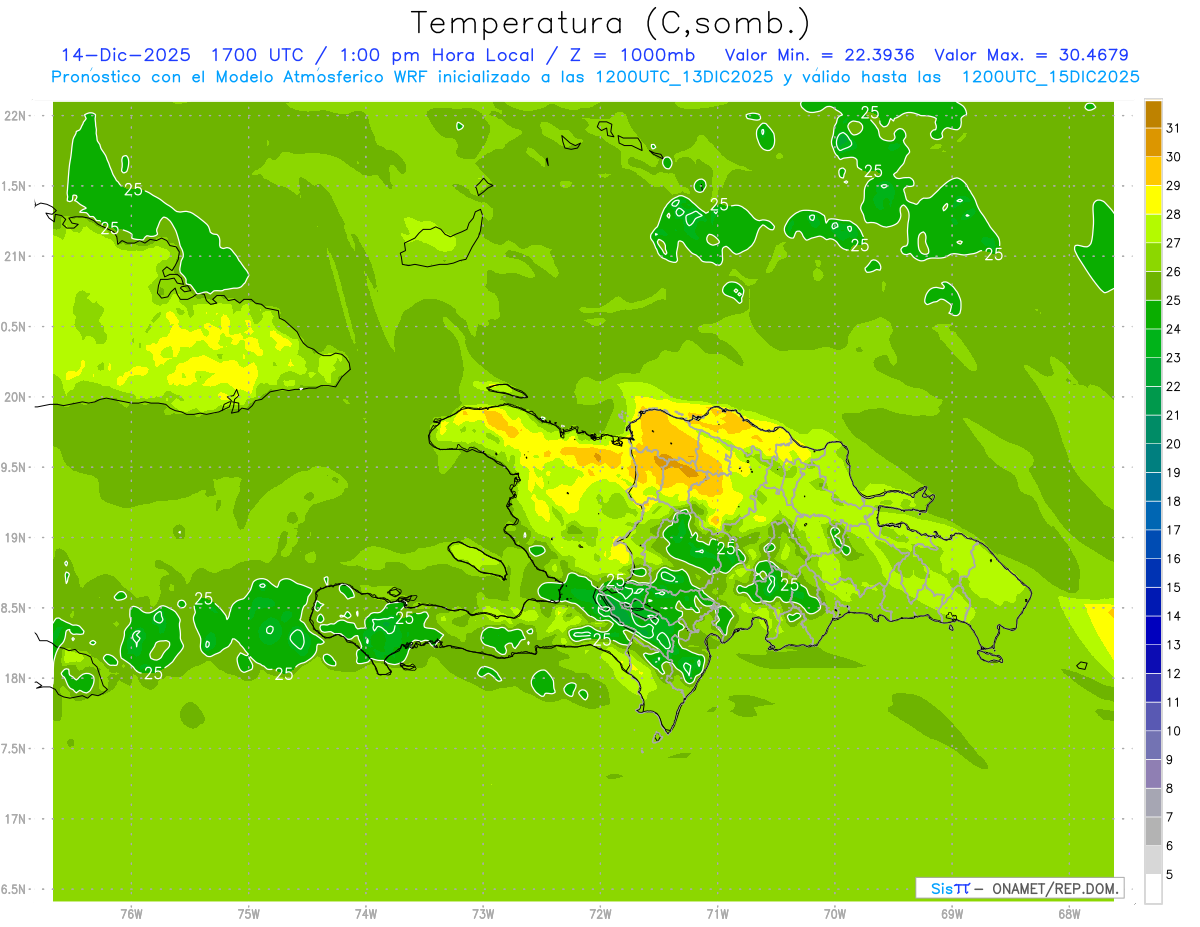The image size is (1200, 927).
Task: Select the 1200UTC_13DIC2025 initialization time
Action: [684, 77]
